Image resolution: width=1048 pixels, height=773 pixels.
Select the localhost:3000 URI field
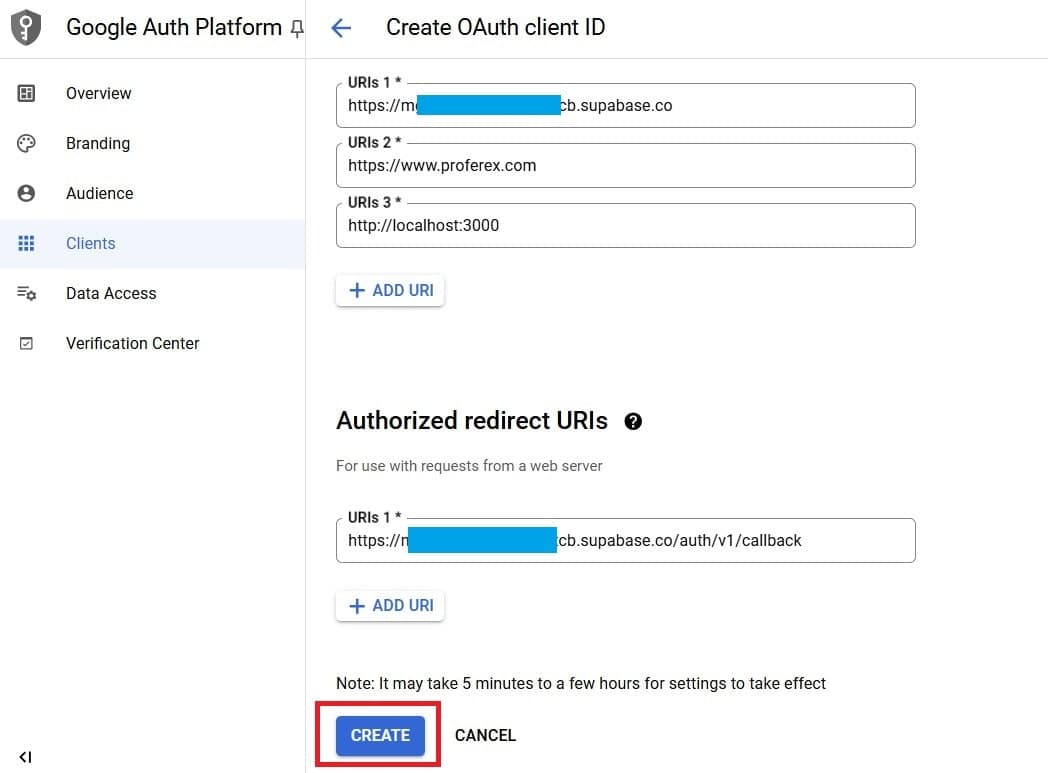coord(625,225)
